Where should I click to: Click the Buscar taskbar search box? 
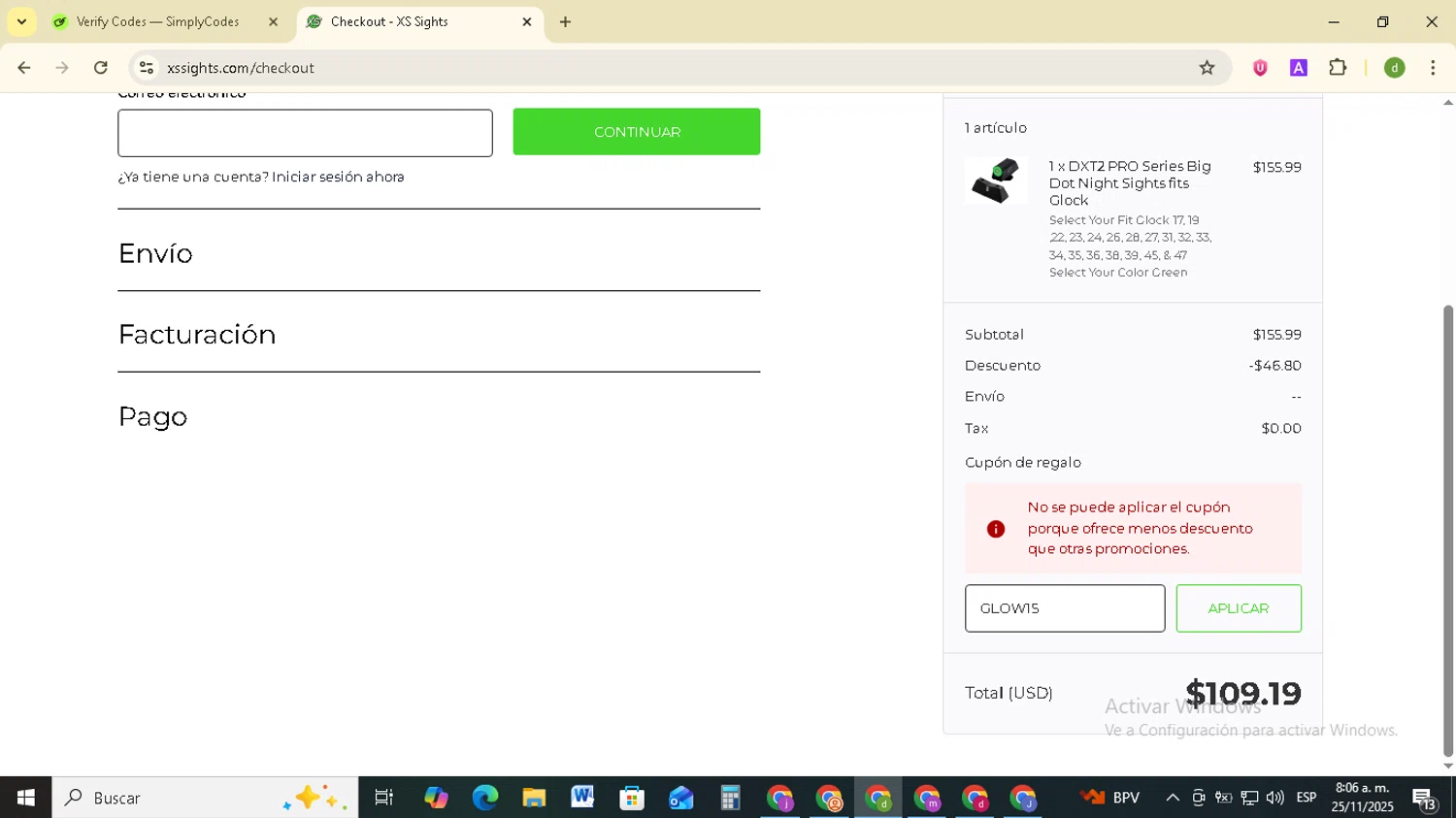(205, 798)
